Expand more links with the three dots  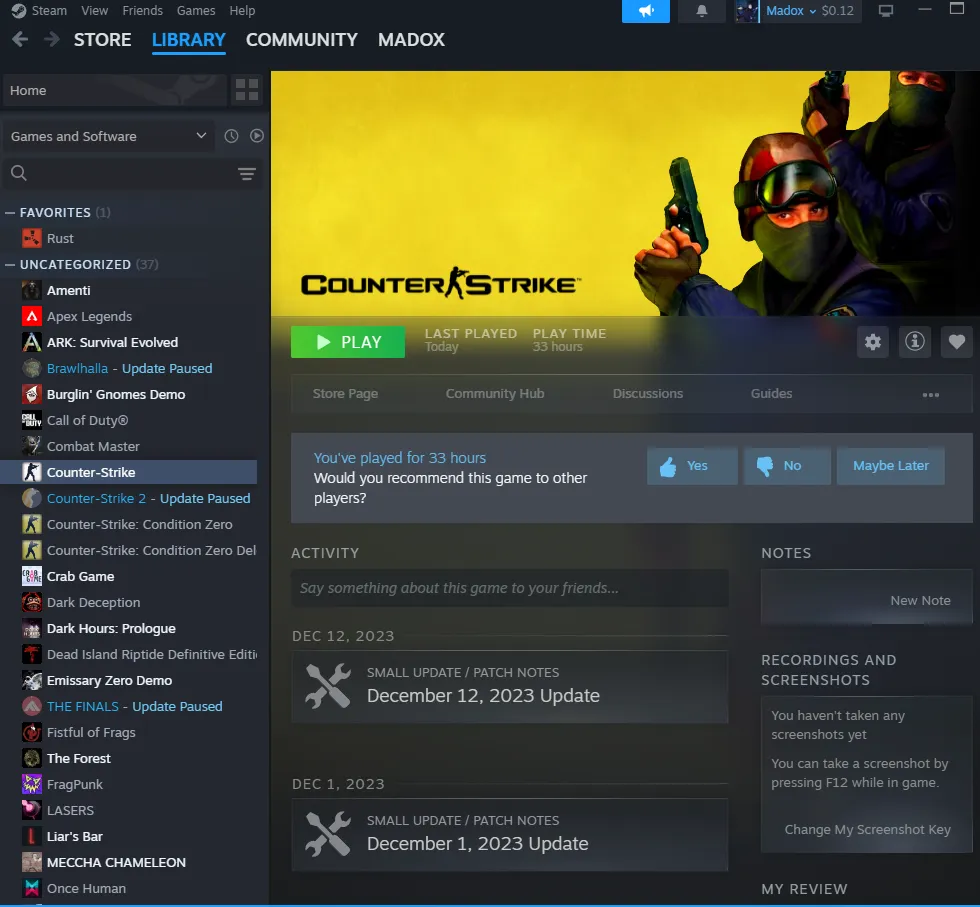click(x=931, y=394)
